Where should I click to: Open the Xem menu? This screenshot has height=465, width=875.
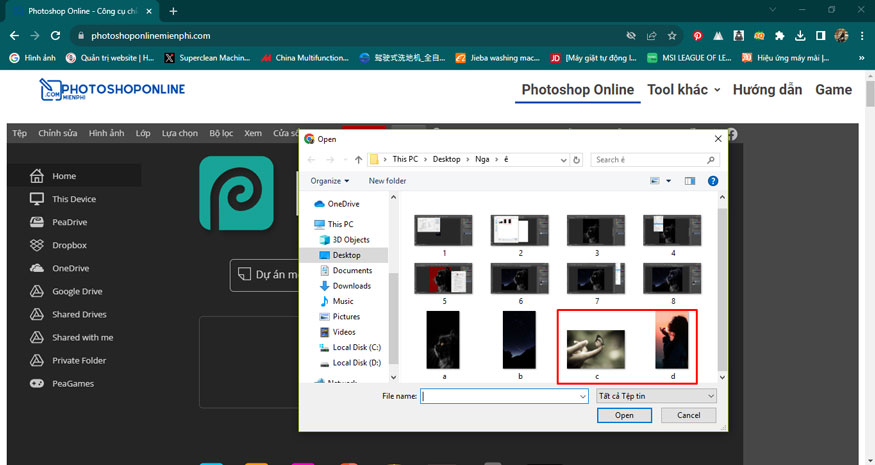[x=253, y=133]
